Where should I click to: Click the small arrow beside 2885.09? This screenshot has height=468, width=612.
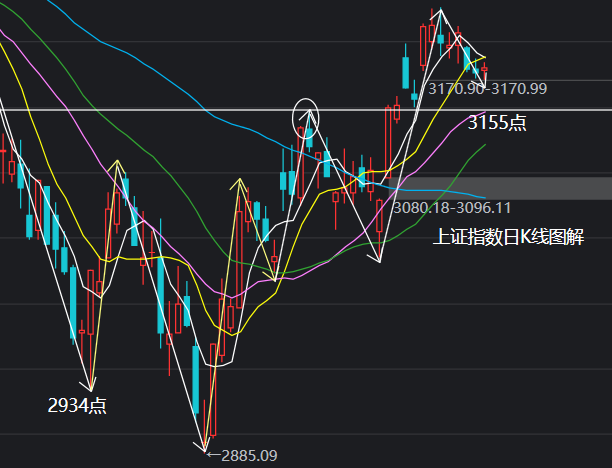tap(211, 455)
